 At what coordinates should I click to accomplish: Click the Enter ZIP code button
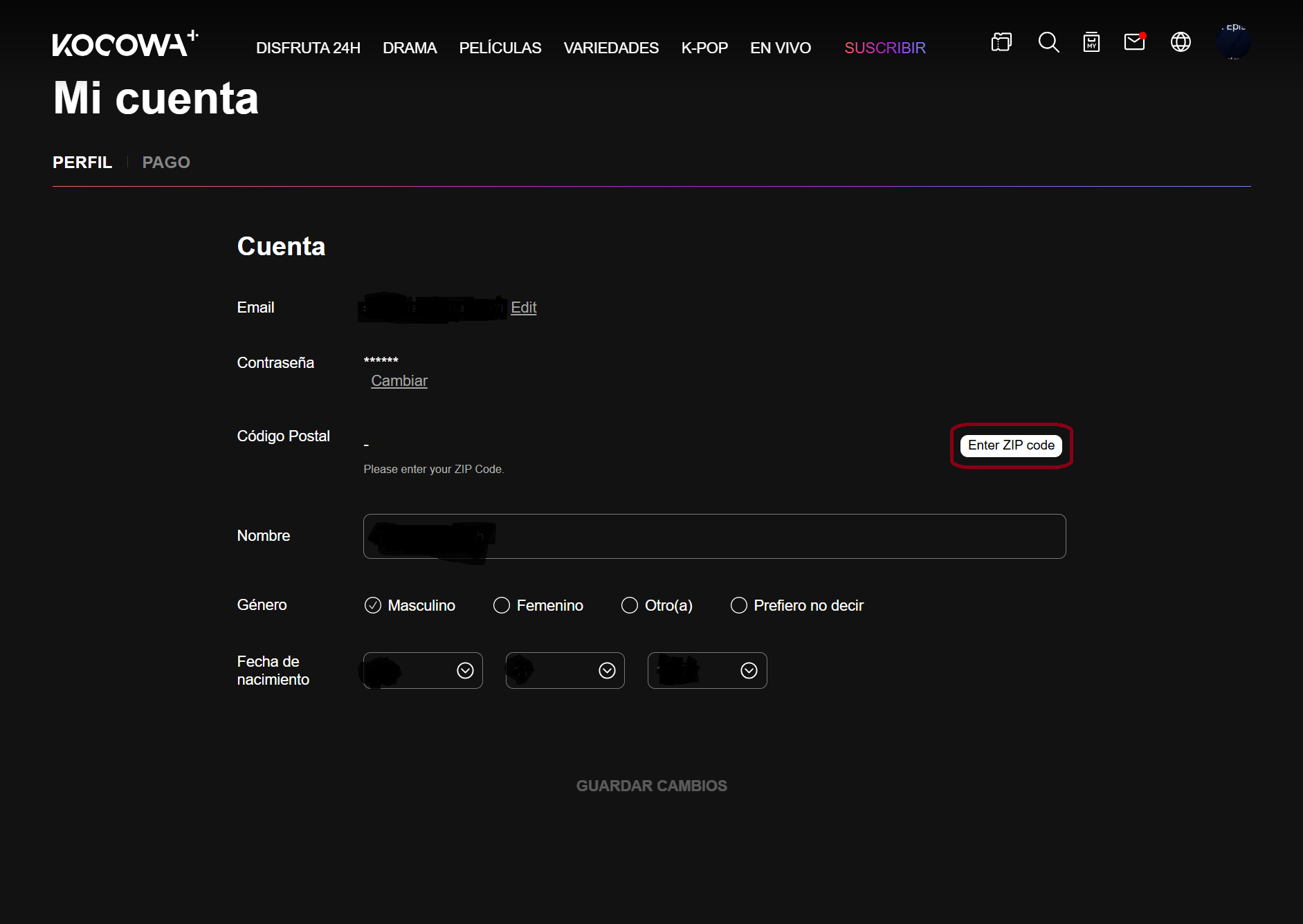click(1011, 445)
